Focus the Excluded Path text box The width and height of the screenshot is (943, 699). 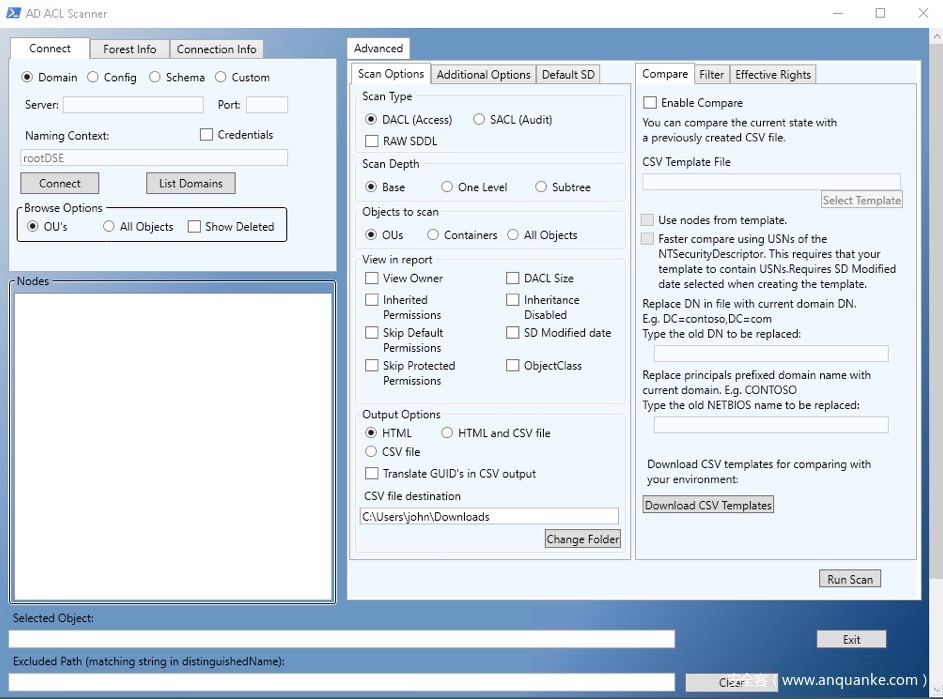tap(342, 682)
